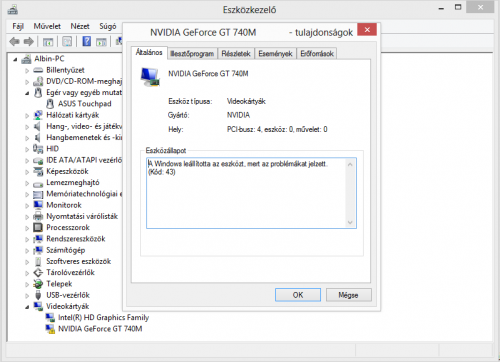The height and width of the screenshot is (362, 500).
Task: Click the Tárolóvezérlők controller icon
Action: coord(38,273)
